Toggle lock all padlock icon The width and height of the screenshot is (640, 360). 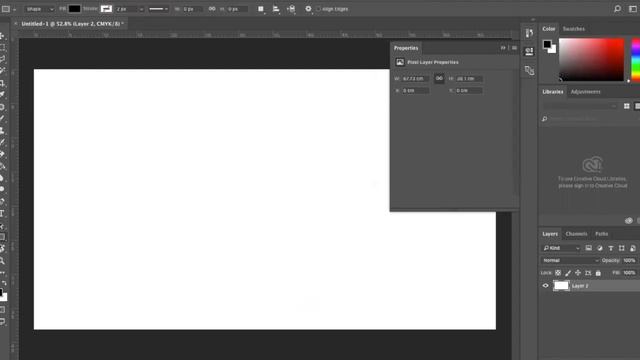pyautogui.click(x=598, y=273)
